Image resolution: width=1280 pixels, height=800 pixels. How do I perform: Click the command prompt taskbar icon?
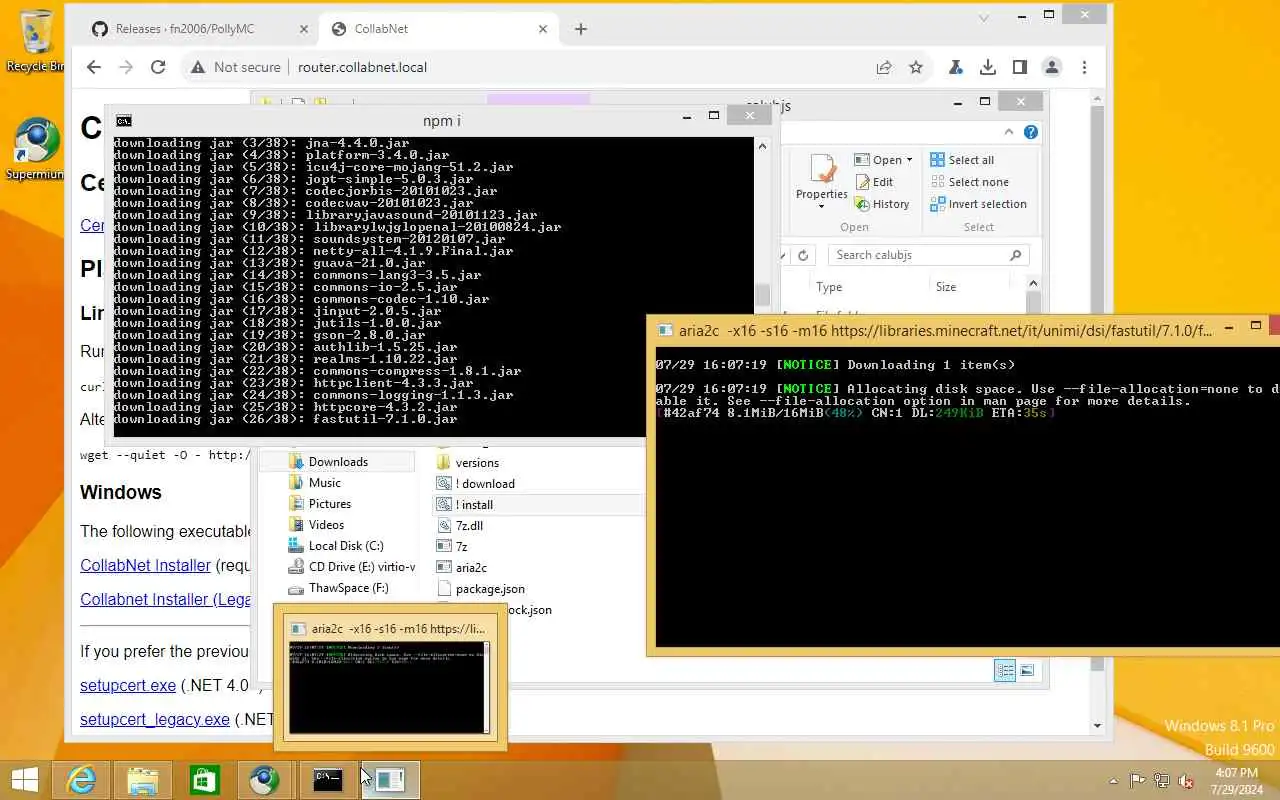(327, 780)
